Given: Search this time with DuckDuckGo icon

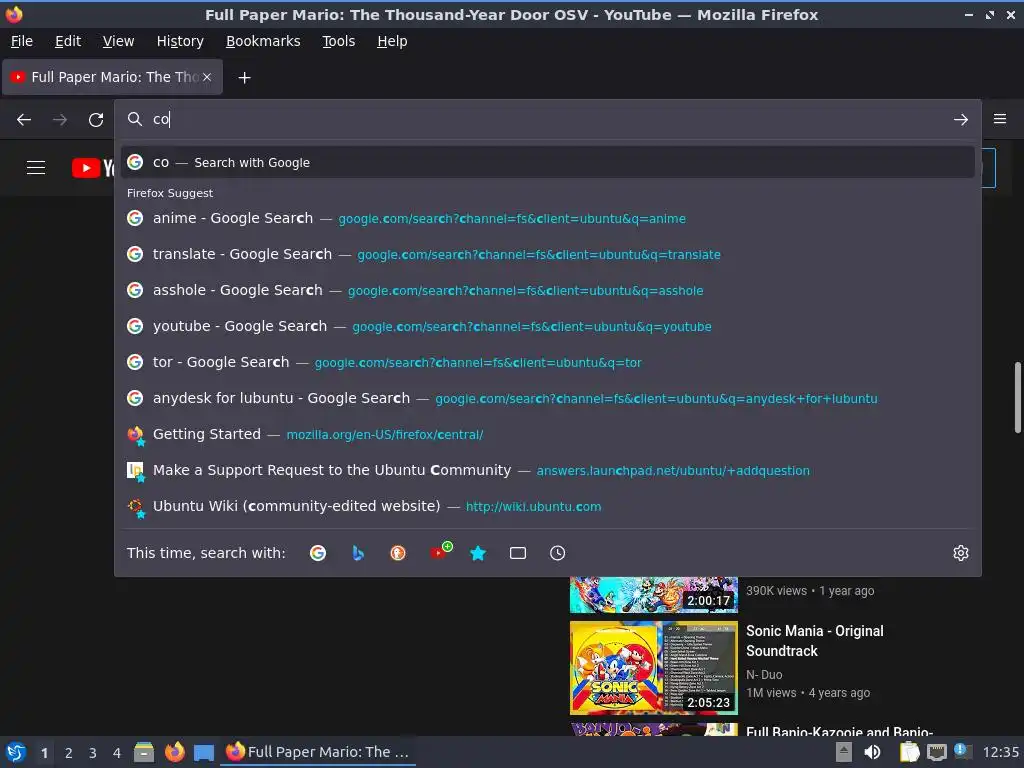Looking at the screenshot, I should (x=398, y=553).
